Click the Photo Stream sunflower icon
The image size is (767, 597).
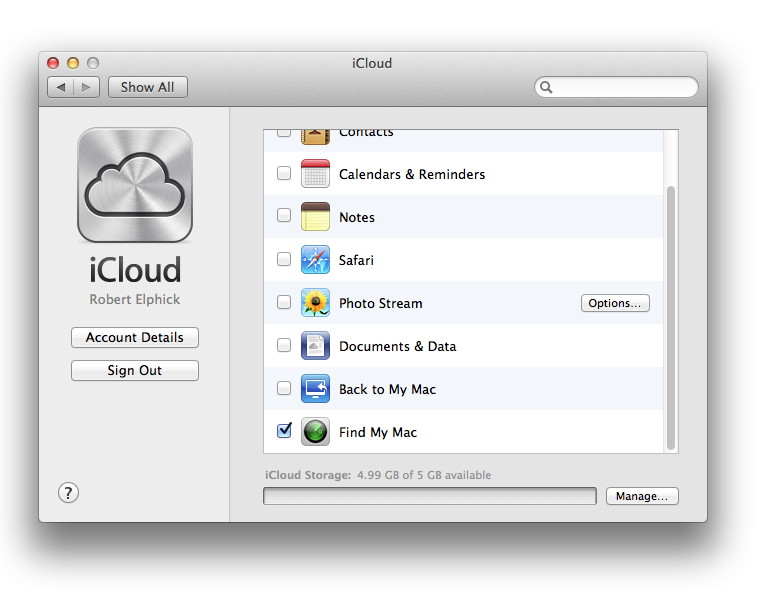[x=315, y=302]
